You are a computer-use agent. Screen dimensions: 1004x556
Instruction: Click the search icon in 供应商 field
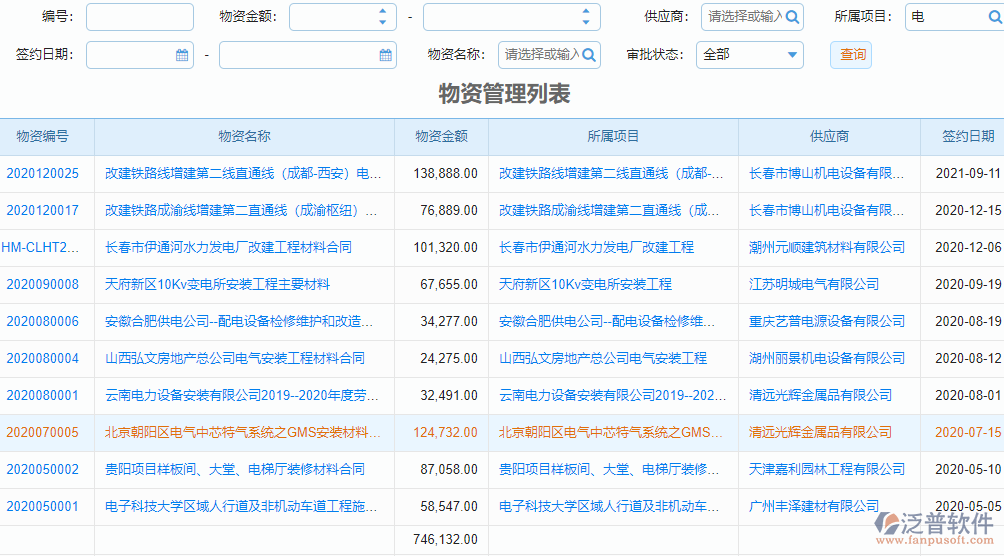[792, 17]
